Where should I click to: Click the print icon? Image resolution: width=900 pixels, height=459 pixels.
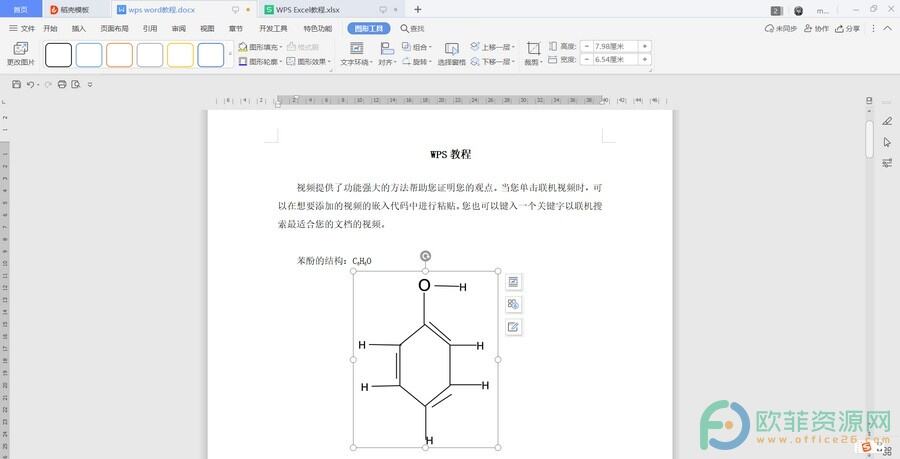pos(62,84)
